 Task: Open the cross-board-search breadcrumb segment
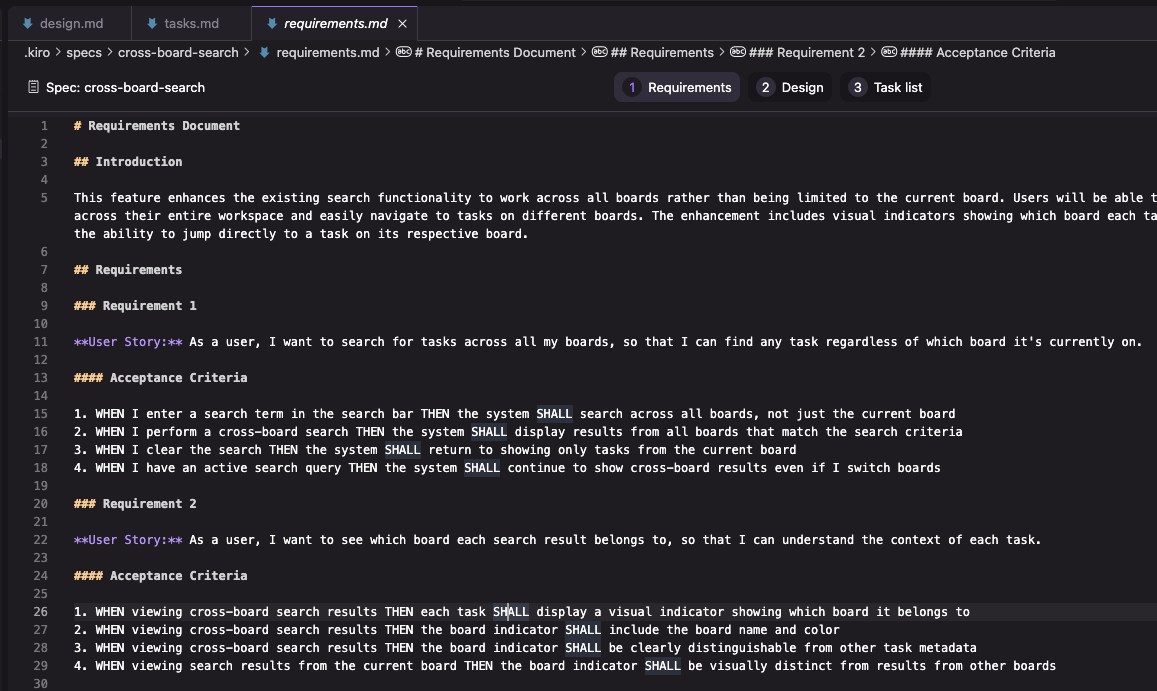178,53
